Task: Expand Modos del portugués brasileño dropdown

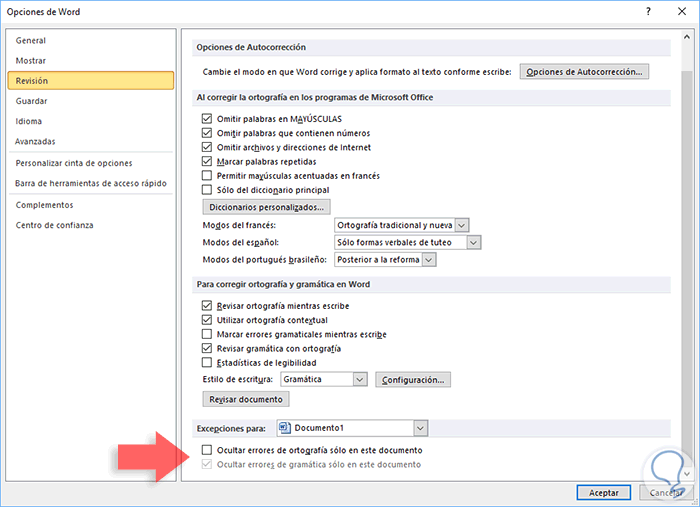Action: tap(429, 260)
